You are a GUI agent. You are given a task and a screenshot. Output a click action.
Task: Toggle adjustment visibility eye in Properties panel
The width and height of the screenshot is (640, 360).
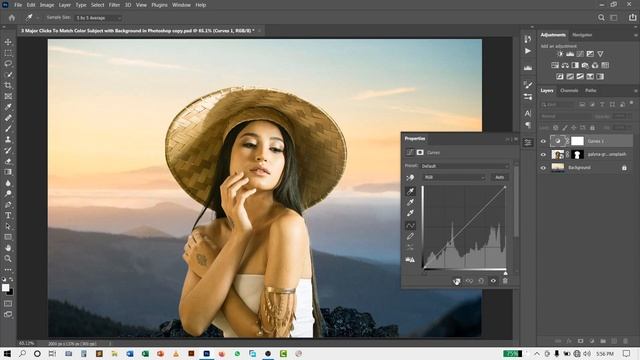[493, 281]
